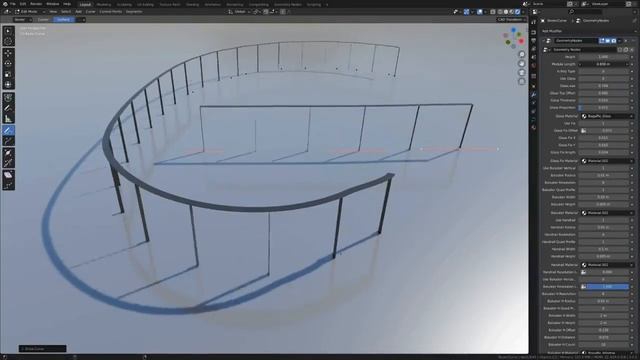The image size is (640, 360).
Task: Click the modifier name field GeometryNodes
Action: pyautogui.click(x=576, y=41)
